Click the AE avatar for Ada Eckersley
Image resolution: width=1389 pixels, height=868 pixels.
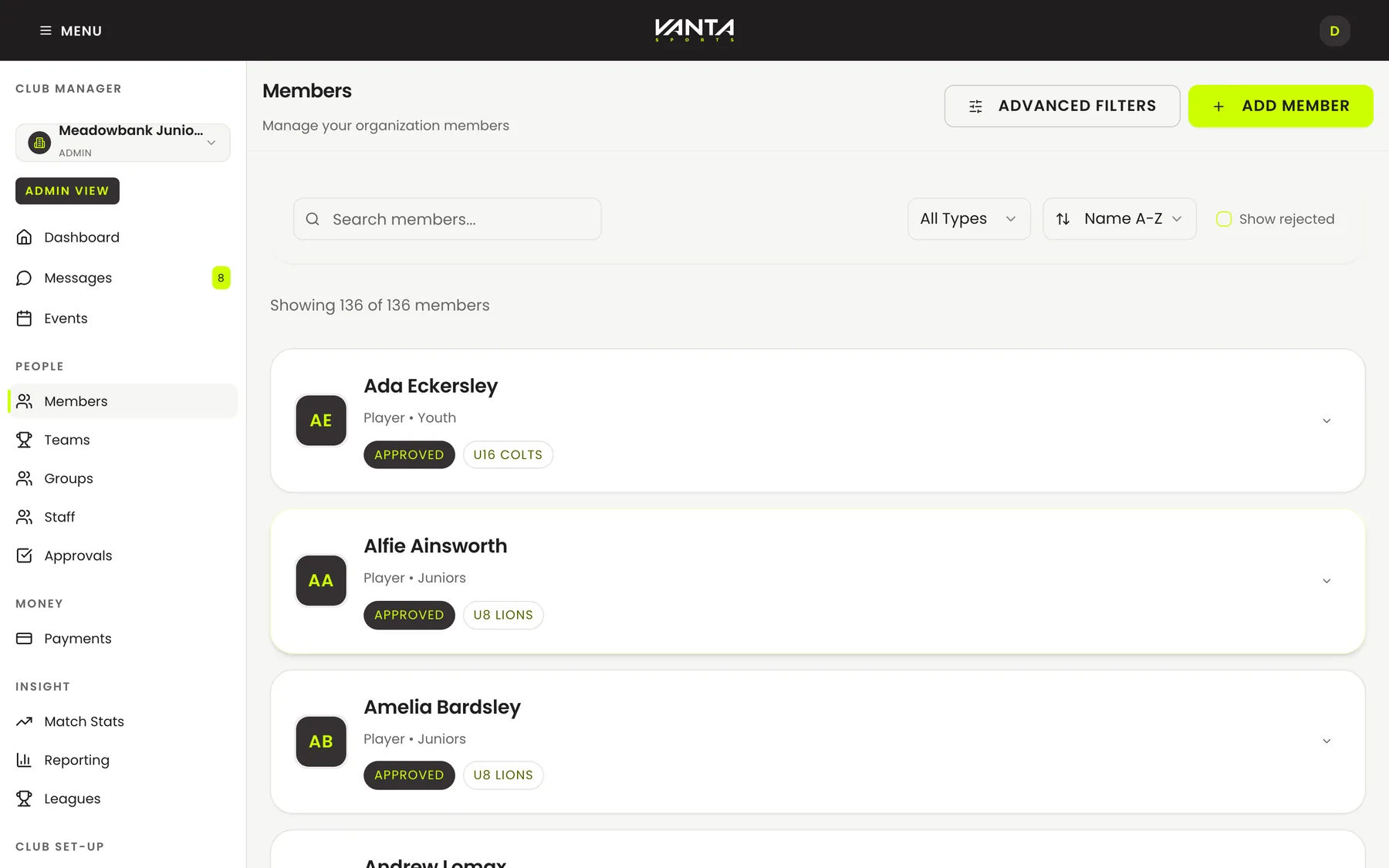pos(321,420)
